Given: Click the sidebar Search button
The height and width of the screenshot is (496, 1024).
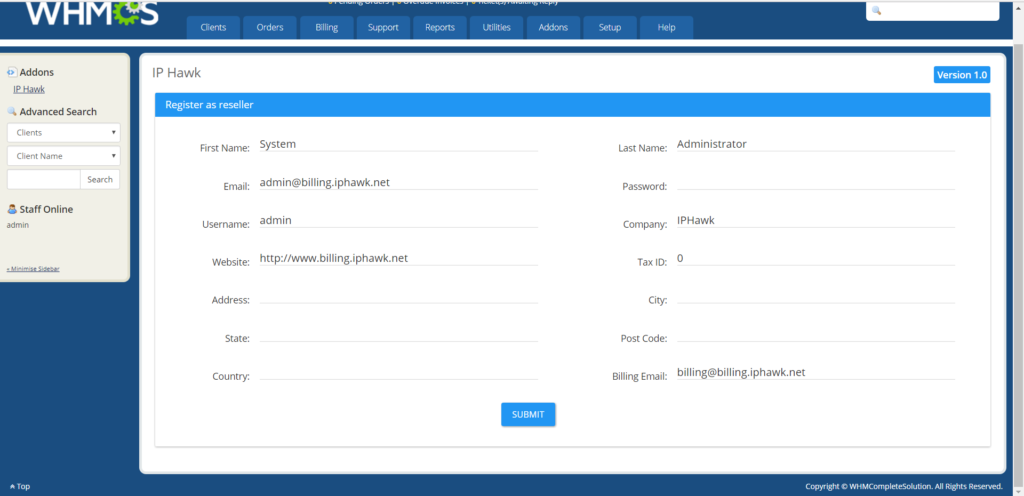Looking at the screenshot, I should point(100,179).
